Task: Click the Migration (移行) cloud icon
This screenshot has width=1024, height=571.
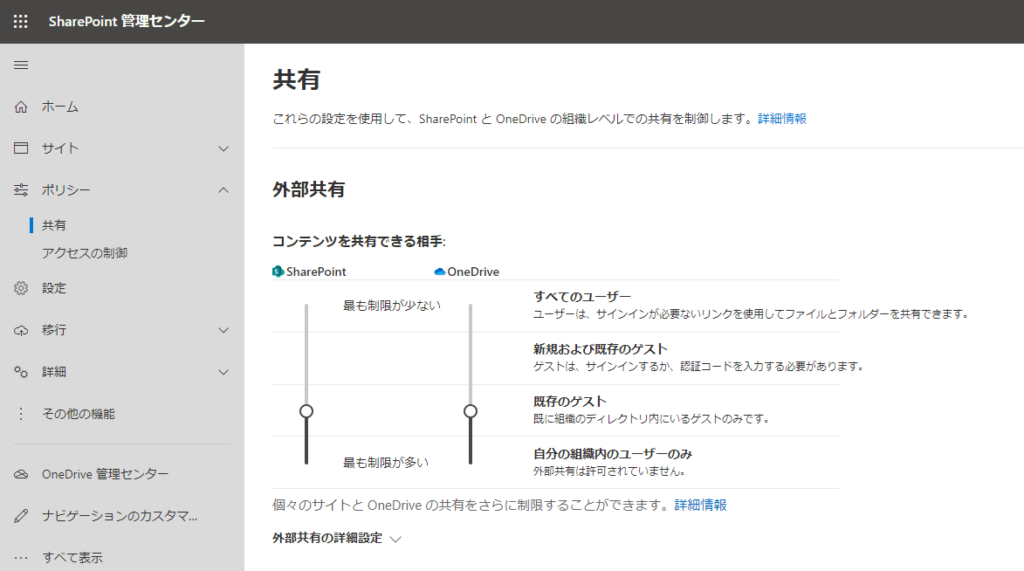Action: (x=21, y=330)
